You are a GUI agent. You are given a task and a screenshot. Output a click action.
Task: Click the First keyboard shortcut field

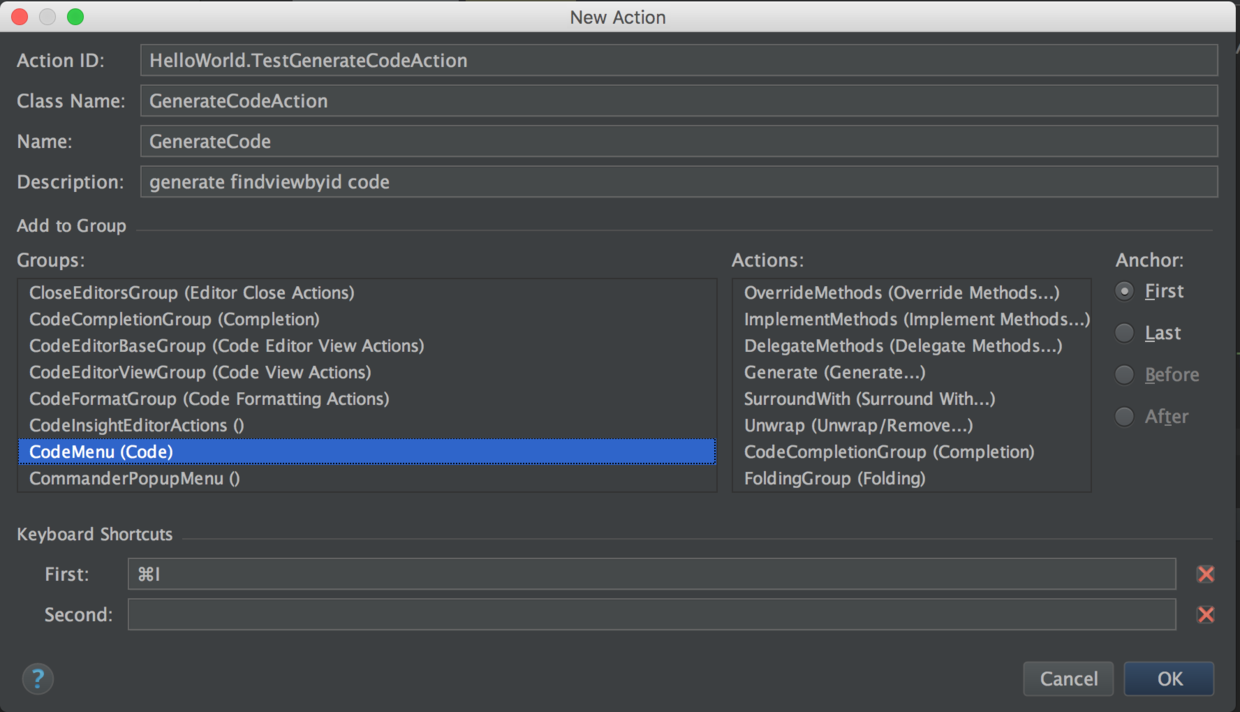click(651, 574)
